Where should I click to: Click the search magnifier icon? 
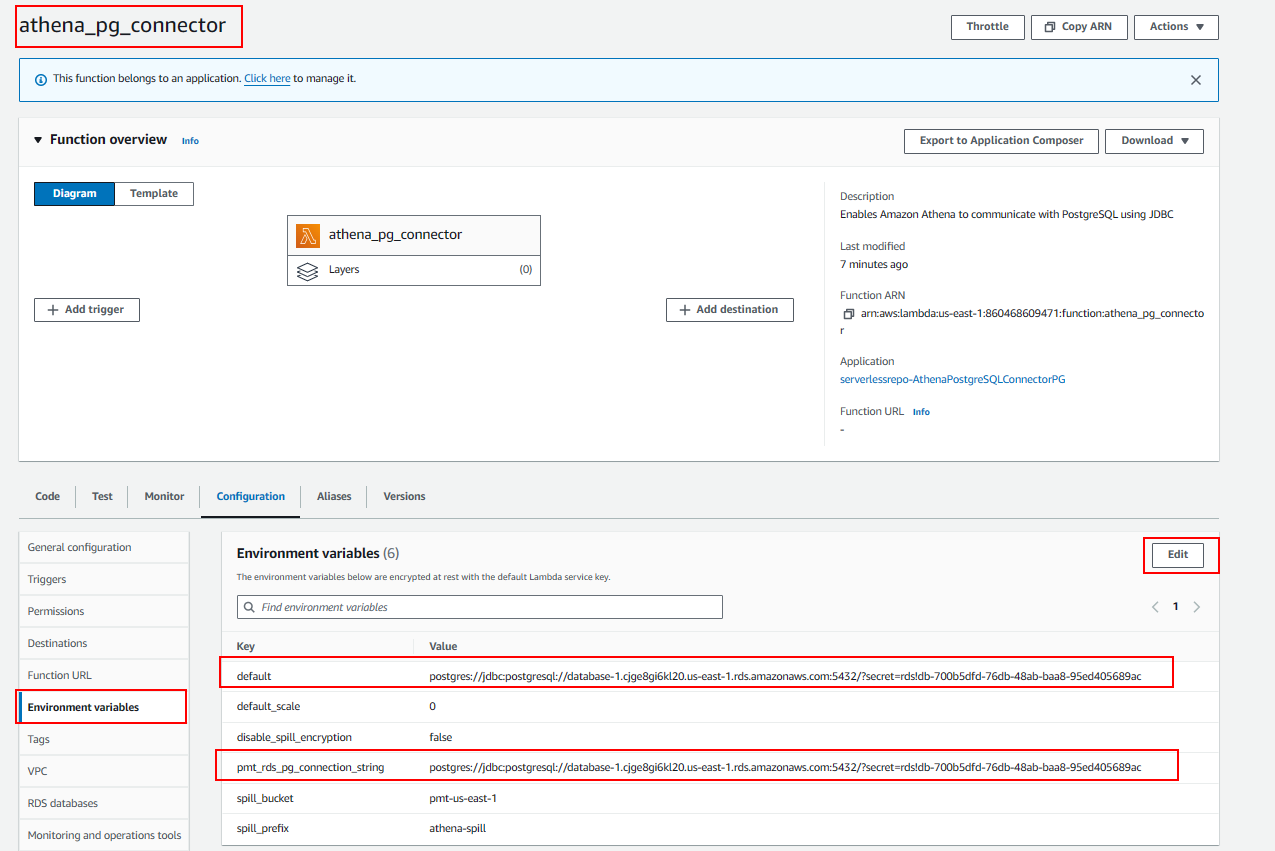[x=249, y=607]
